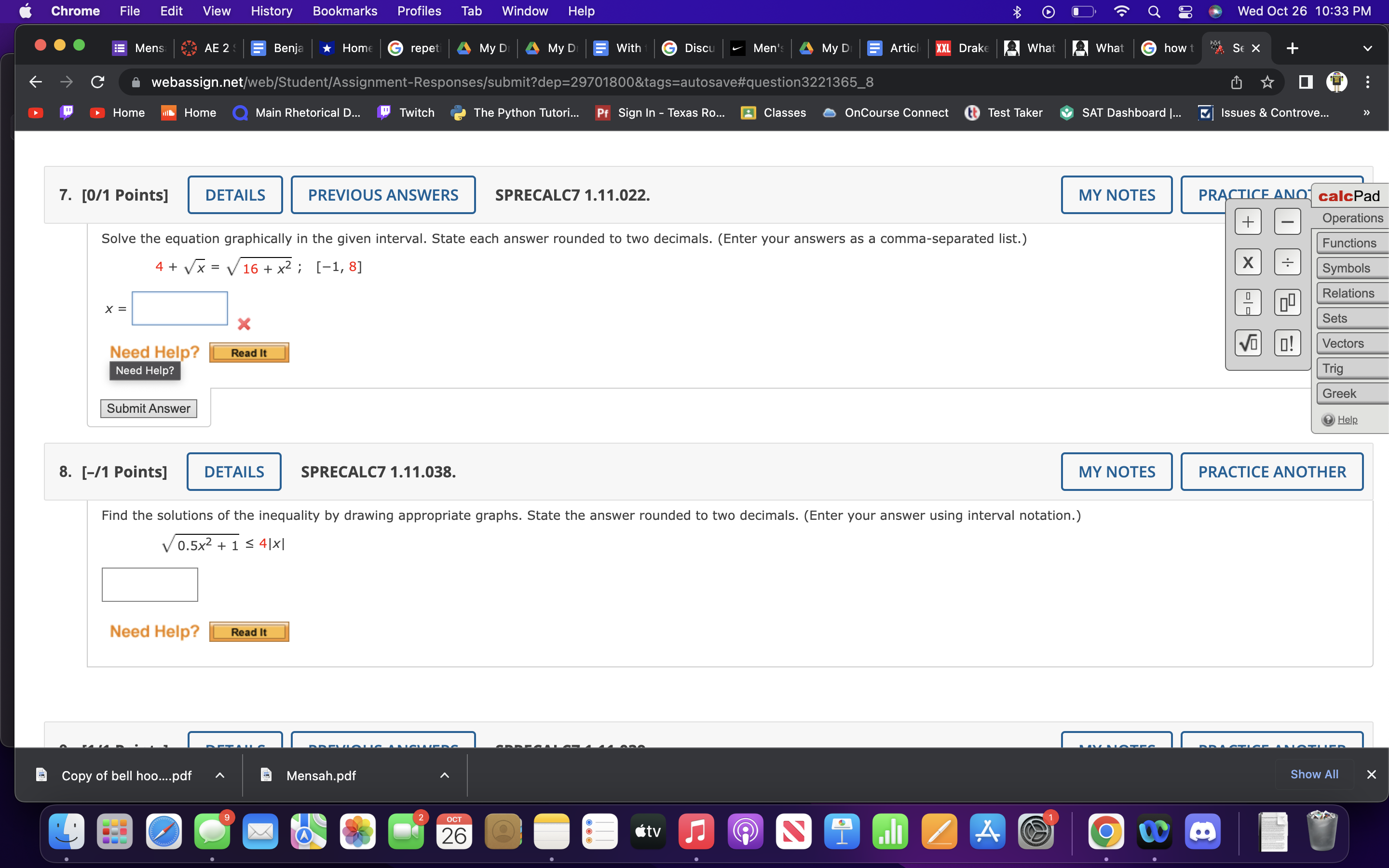
Task: Click the division operator on calcPad
Action: pyautogui.click(x=1287, y=262)
